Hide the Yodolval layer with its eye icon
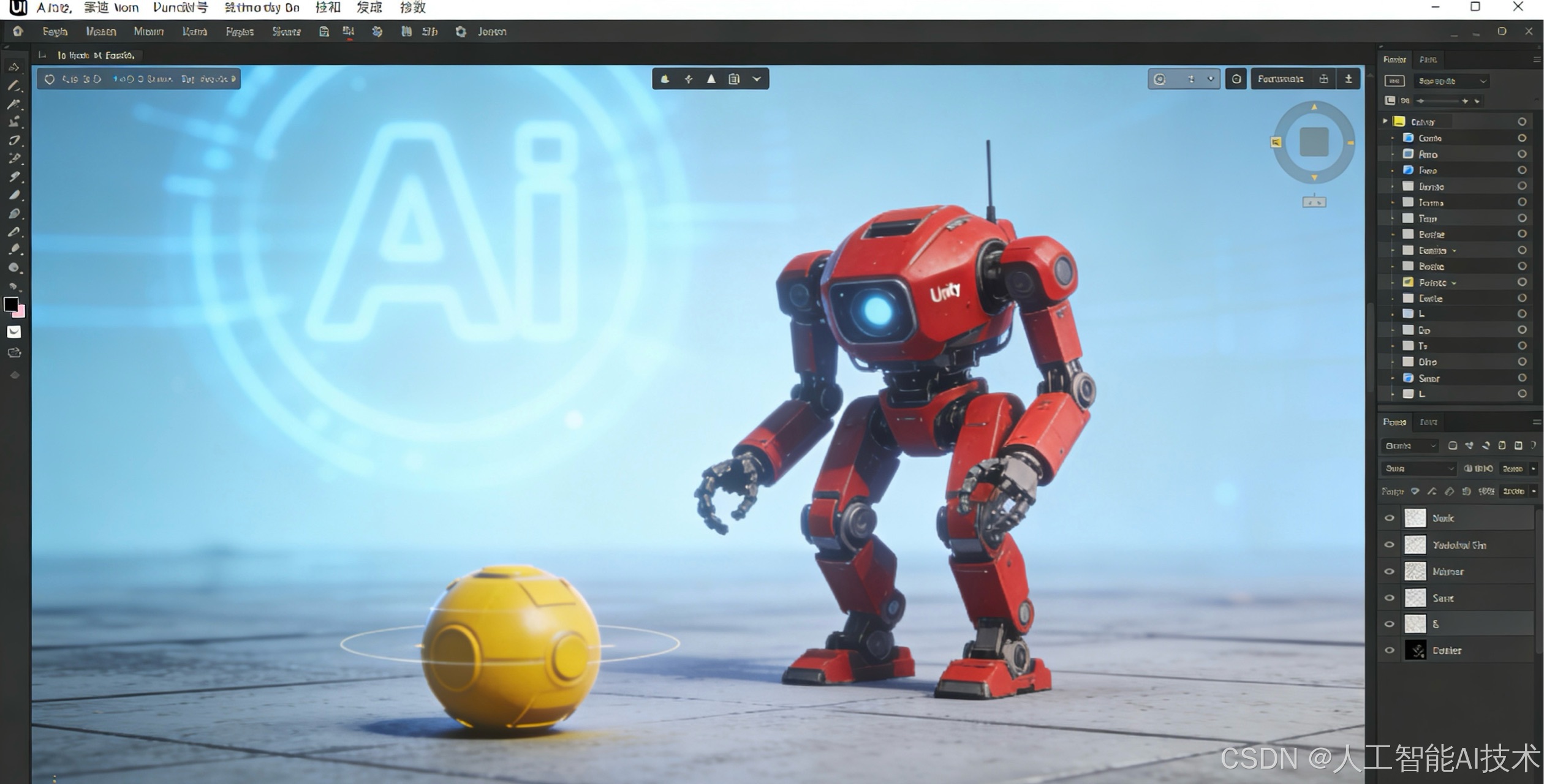Viewport: 1544px width, 784px height. [1389, 545]
